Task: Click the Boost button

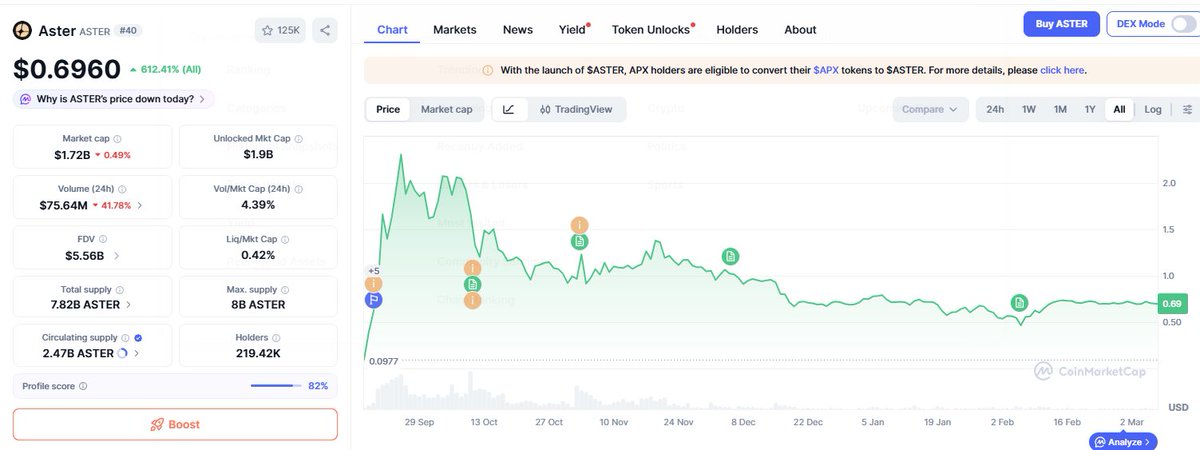Action: [175, 424]
